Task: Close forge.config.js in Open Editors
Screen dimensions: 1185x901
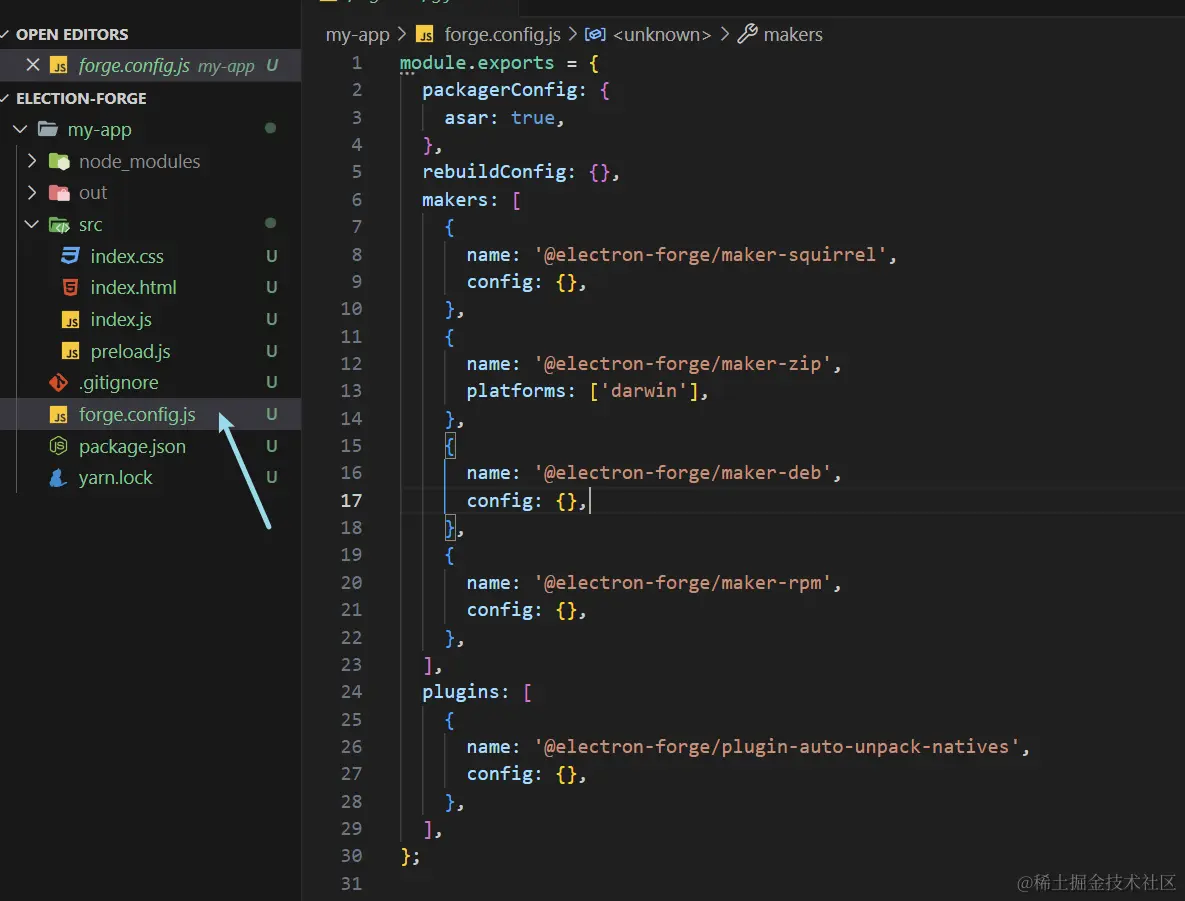Action: coord(32,65)
